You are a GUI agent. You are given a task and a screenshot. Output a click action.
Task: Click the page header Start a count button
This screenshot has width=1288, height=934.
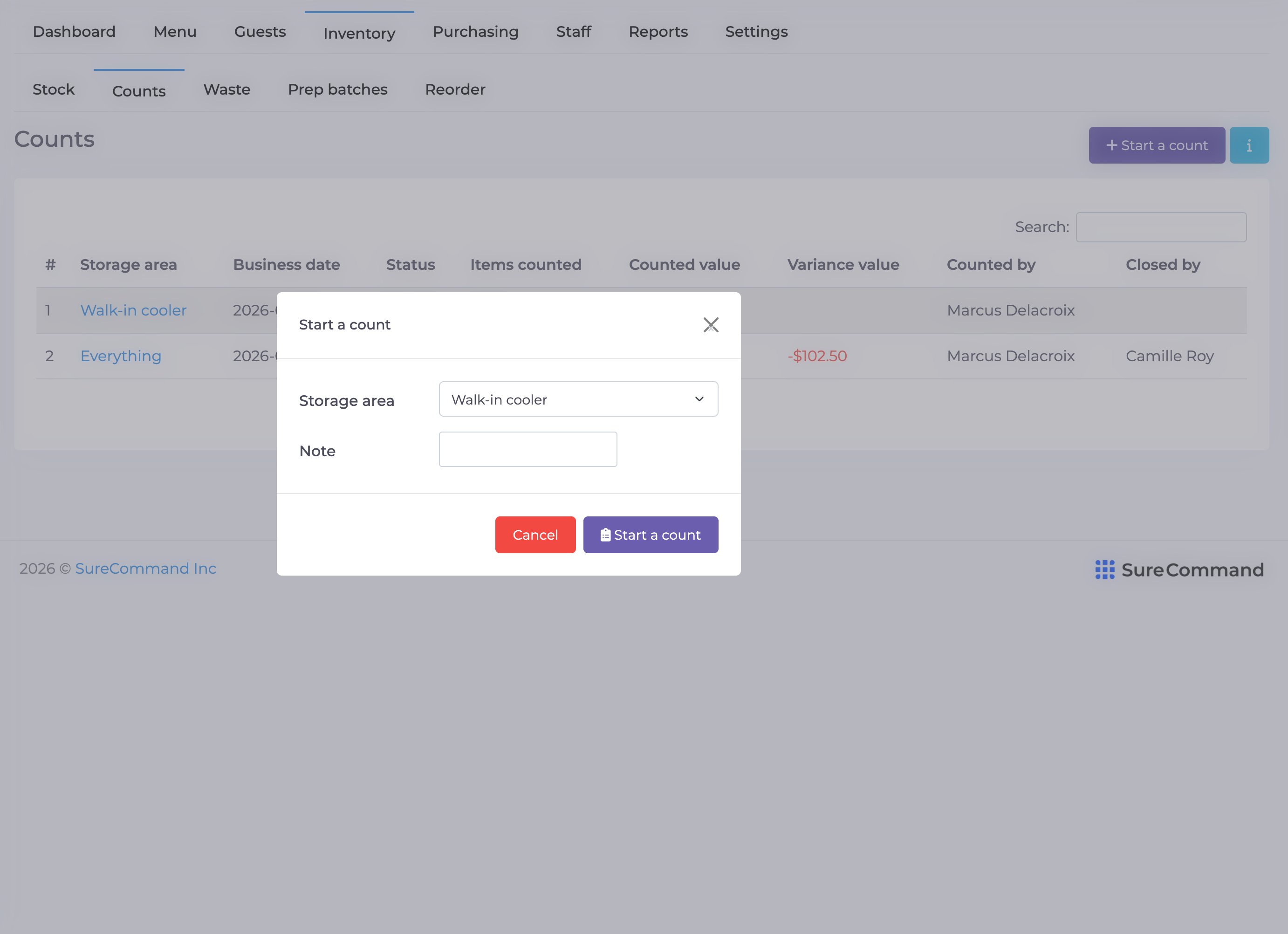click(1156, 145)
